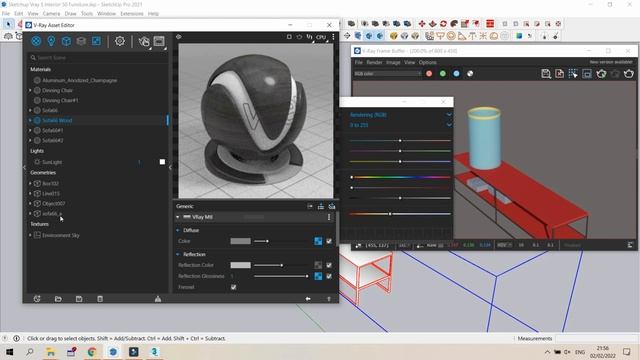Open Materials tab in V-Ray Asset Editor
The width and height of the screenshot is (640, 360).
[x=36, y=41]
